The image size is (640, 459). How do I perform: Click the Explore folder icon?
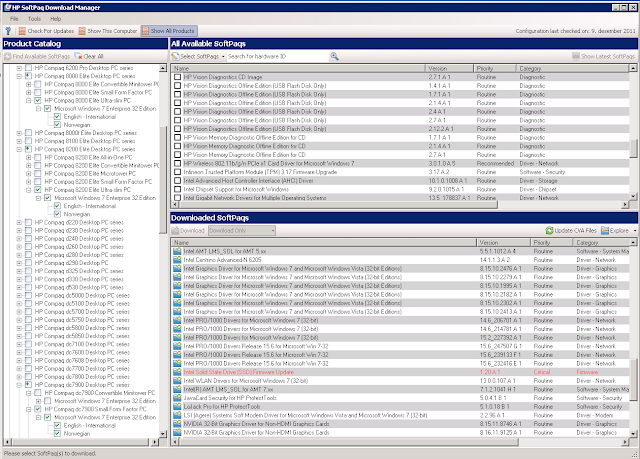(x=605, y=231)
